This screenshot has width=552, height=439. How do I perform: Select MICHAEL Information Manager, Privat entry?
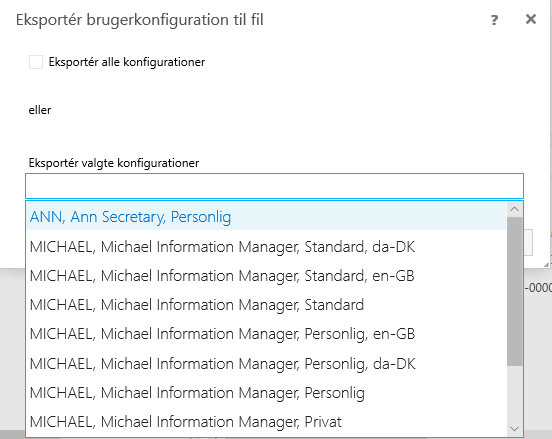pos(266,422)
